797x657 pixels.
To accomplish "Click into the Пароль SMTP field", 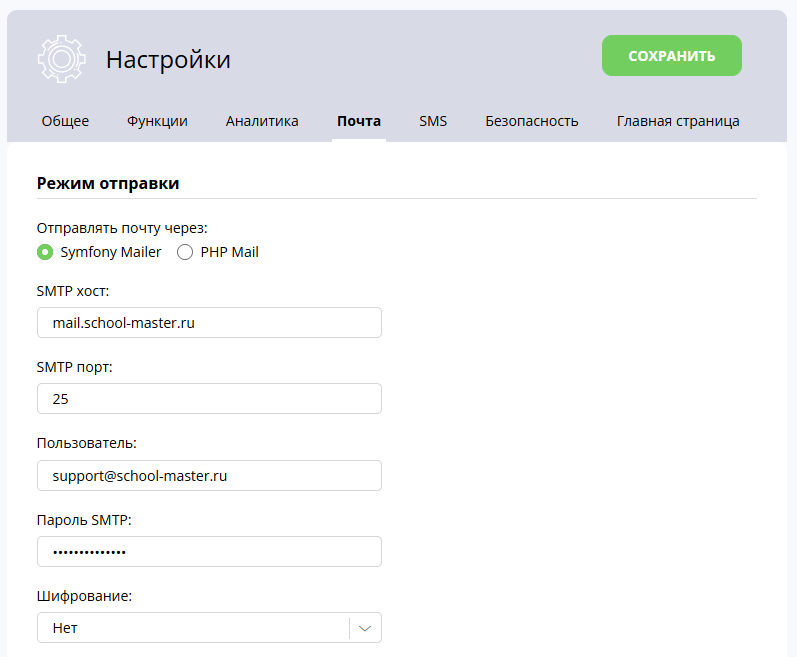I will pos(209,552).
